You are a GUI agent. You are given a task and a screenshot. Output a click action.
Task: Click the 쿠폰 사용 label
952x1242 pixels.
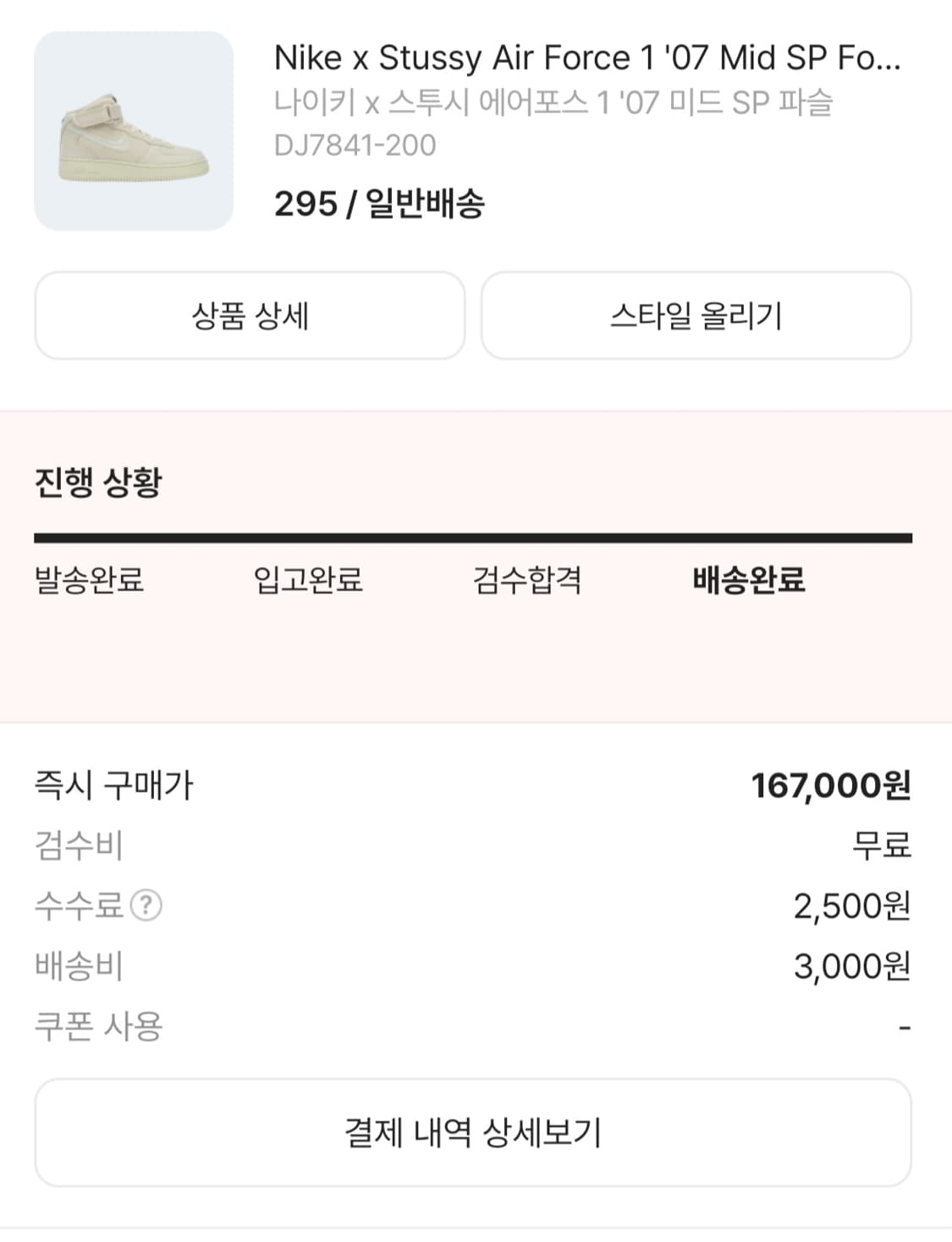tap(98, 1026)
